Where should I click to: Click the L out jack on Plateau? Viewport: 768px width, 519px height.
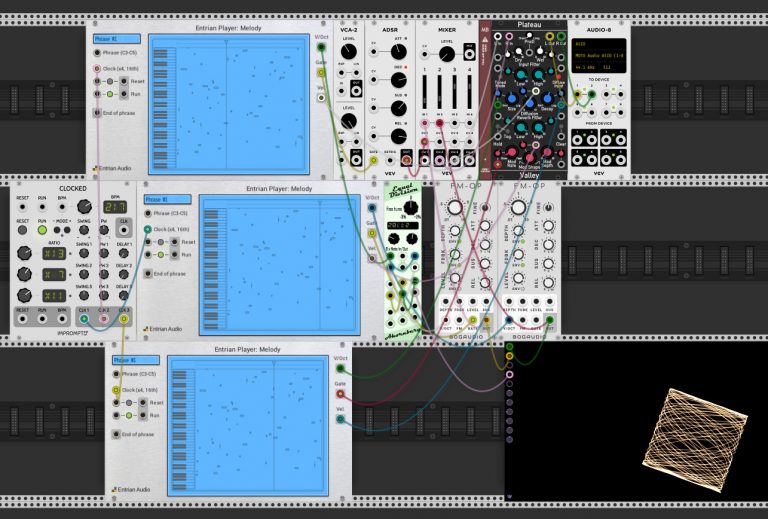coord(550,36)
